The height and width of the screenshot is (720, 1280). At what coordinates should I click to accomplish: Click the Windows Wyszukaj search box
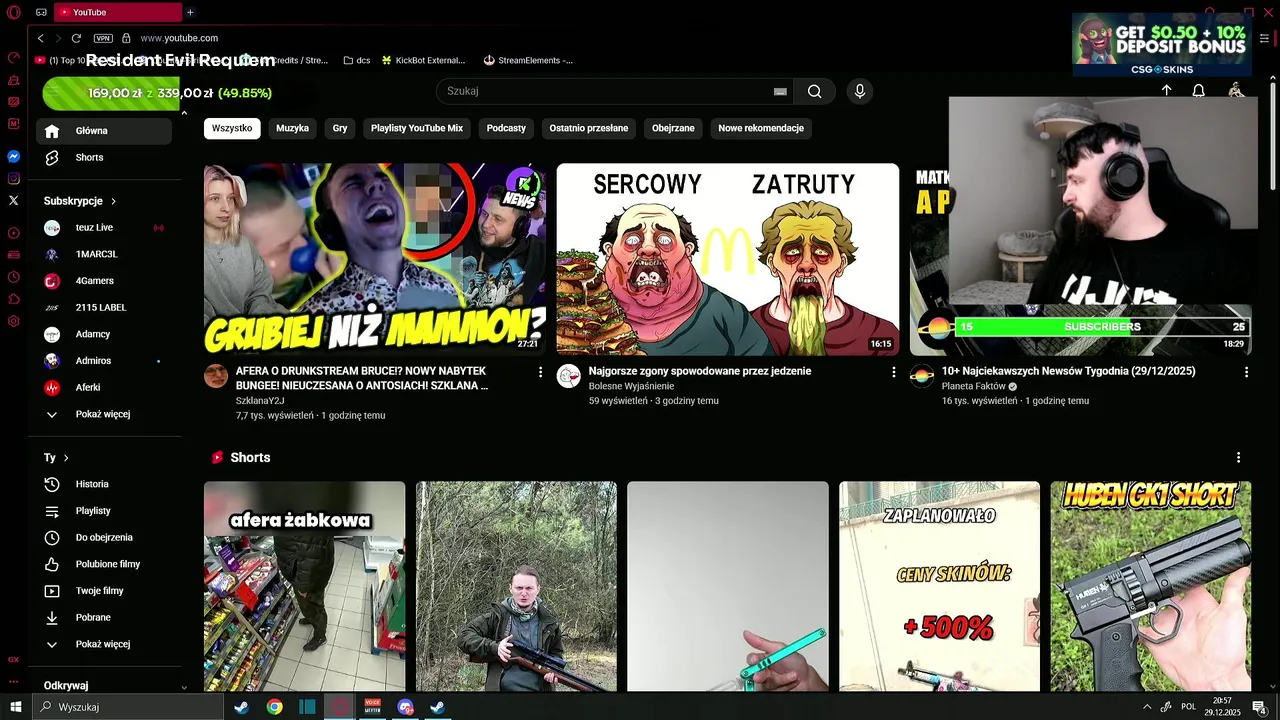[128, 707]
